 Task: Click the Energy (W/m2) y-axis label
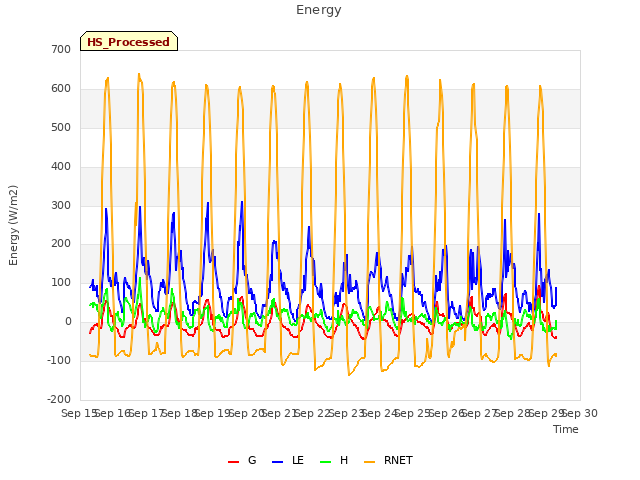pyautogui.click(x=13, y=225)
